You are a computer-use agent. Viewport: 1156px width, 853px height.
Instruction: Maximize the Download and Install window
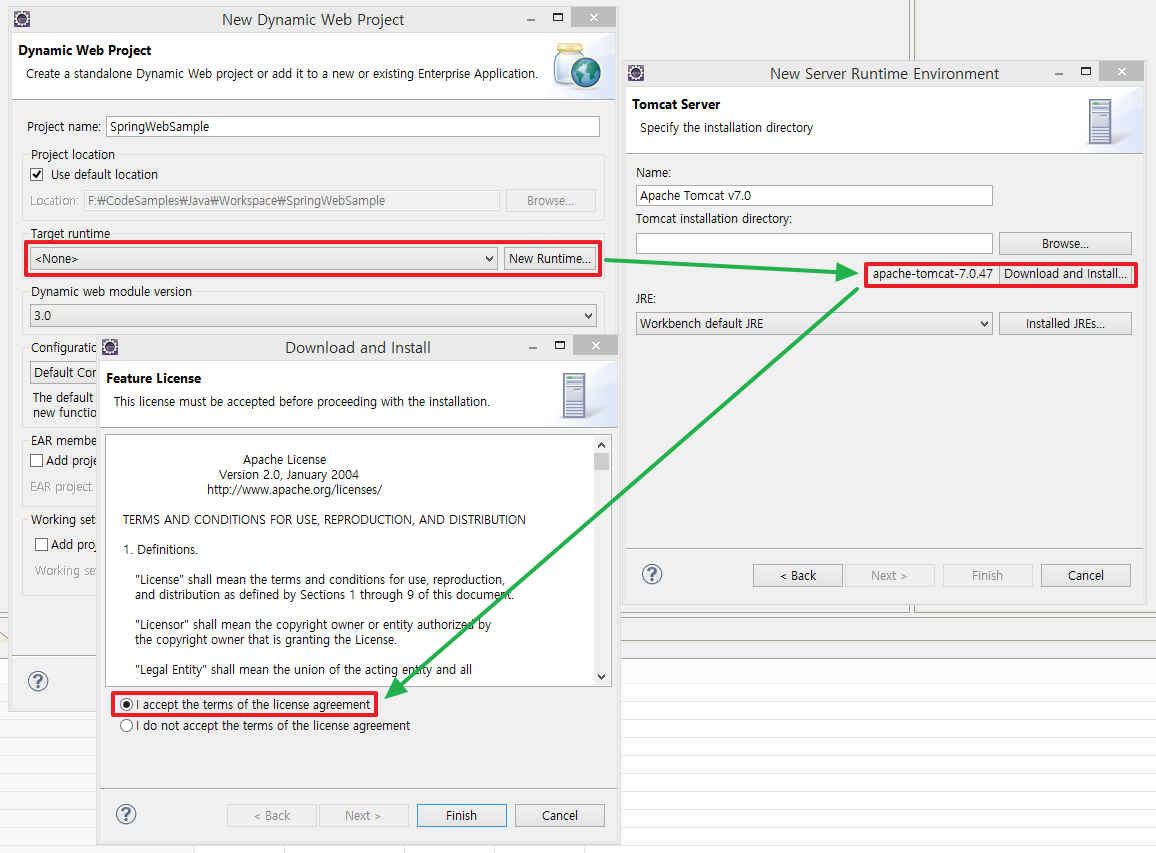(560, 345)
